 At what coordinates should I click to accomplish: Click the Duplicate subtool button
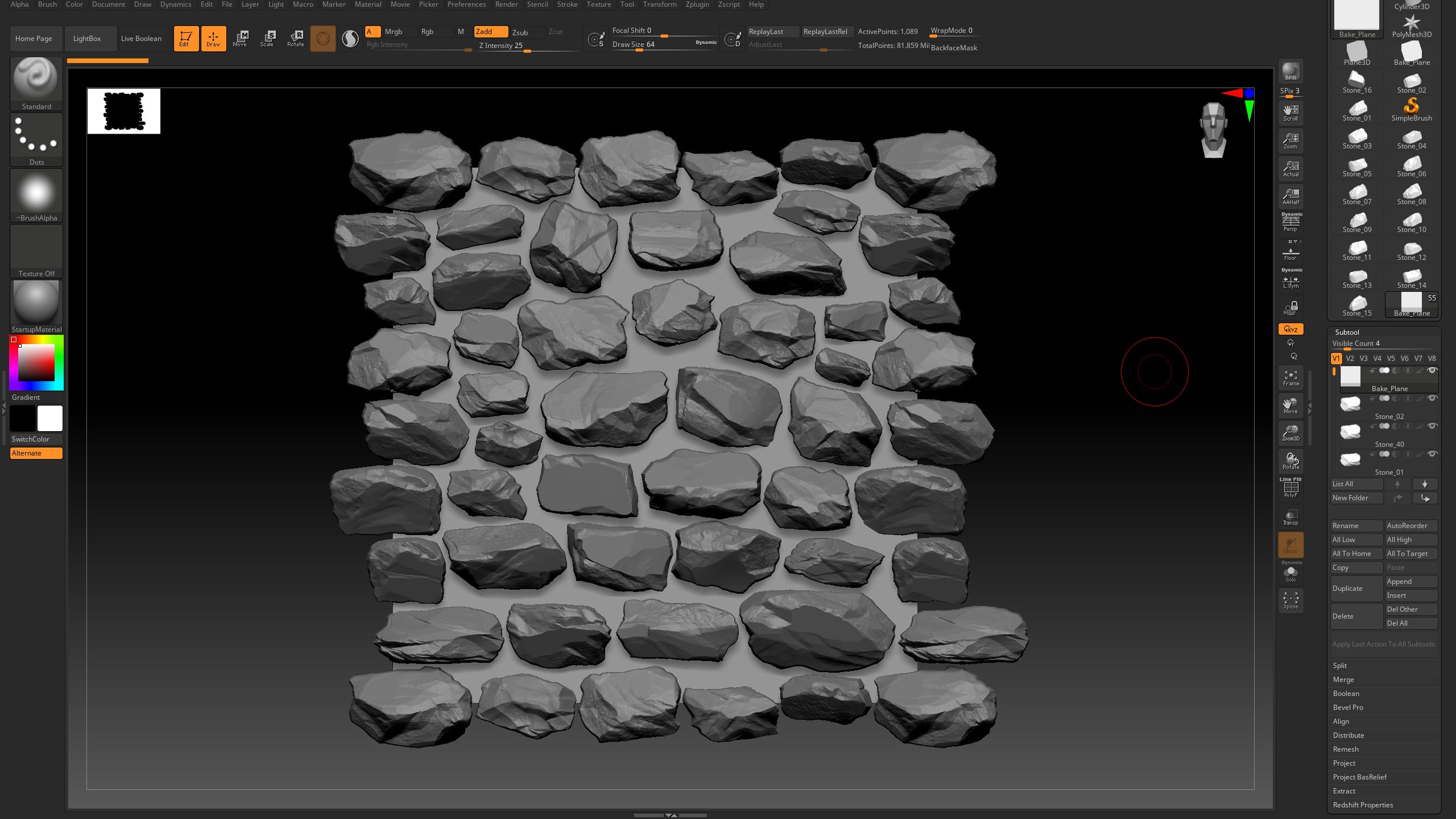1356,589
